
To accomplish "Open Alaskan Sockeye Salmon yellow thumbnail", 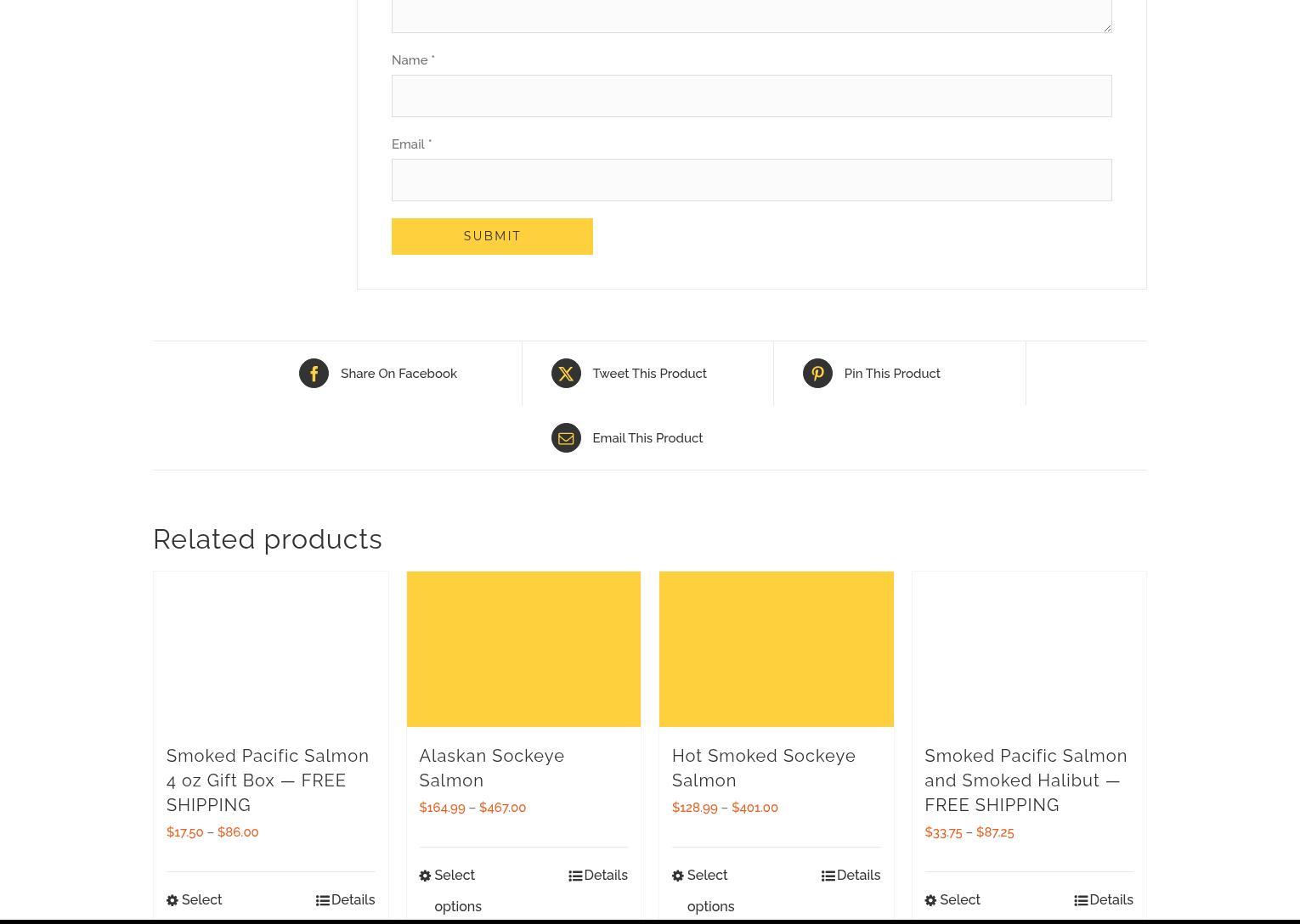I will pyautogui.click(x=523, y=649).
